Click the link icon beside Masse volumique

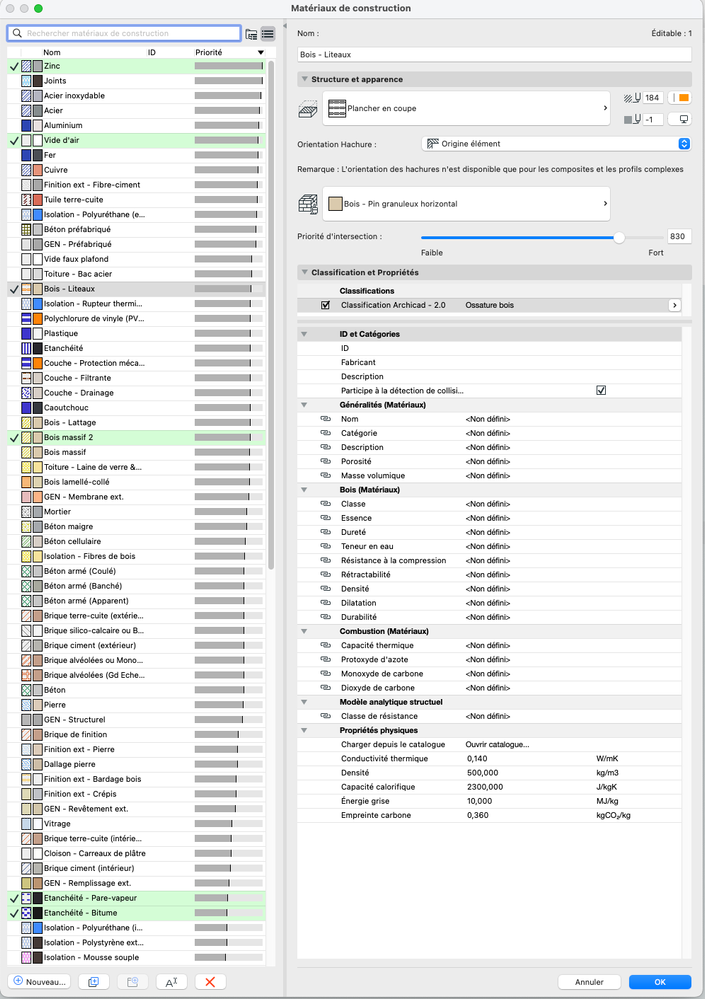coord(325,475)
